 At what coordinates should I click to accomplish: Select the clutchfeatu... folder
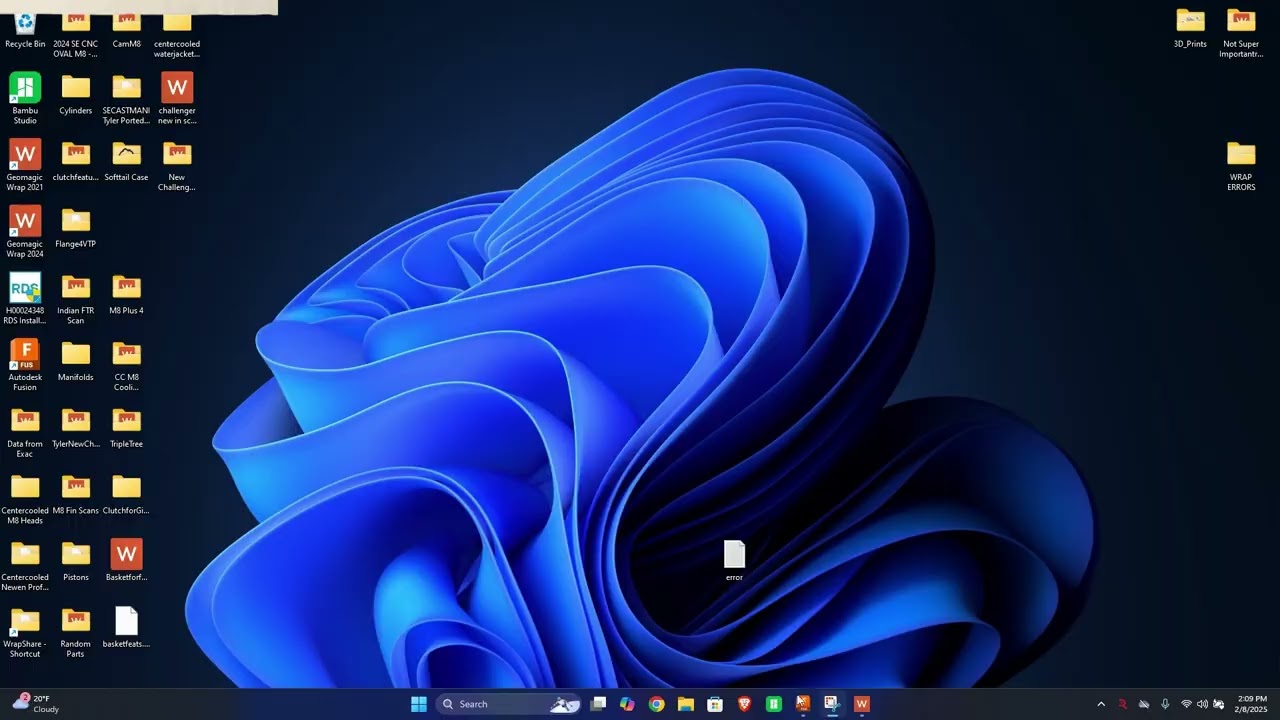(76, 161)
